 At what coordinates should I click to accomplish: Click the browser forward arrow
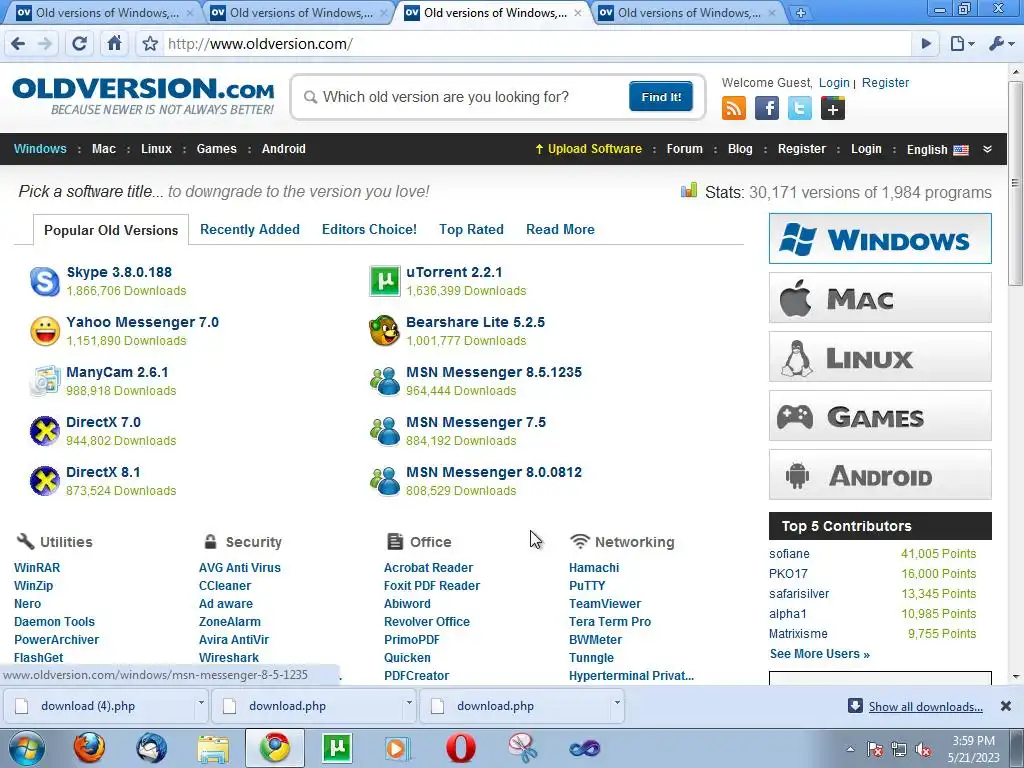click(45, 44)
